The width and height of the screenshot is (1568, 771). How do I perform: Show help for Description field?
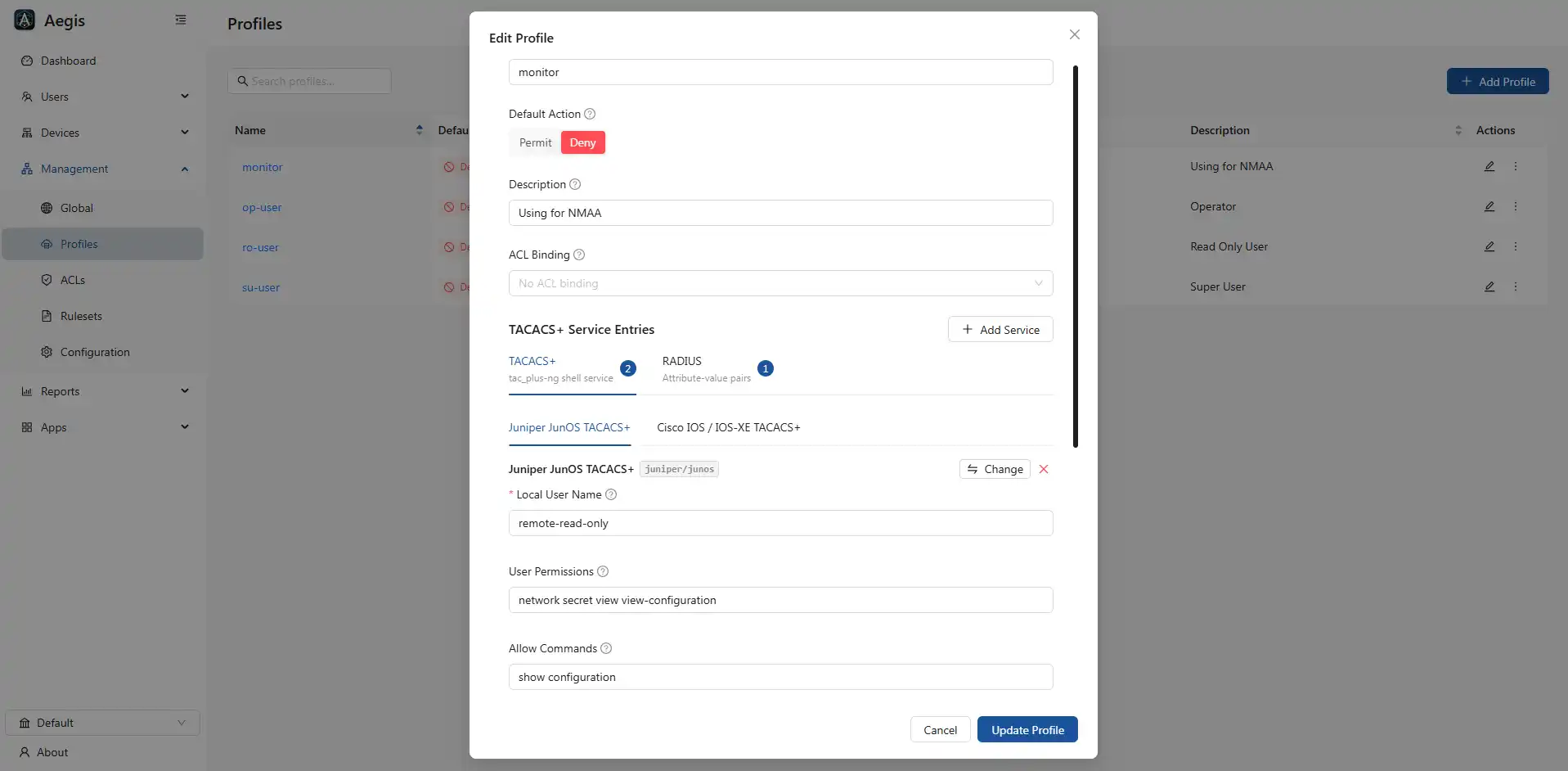pos(575,184)
